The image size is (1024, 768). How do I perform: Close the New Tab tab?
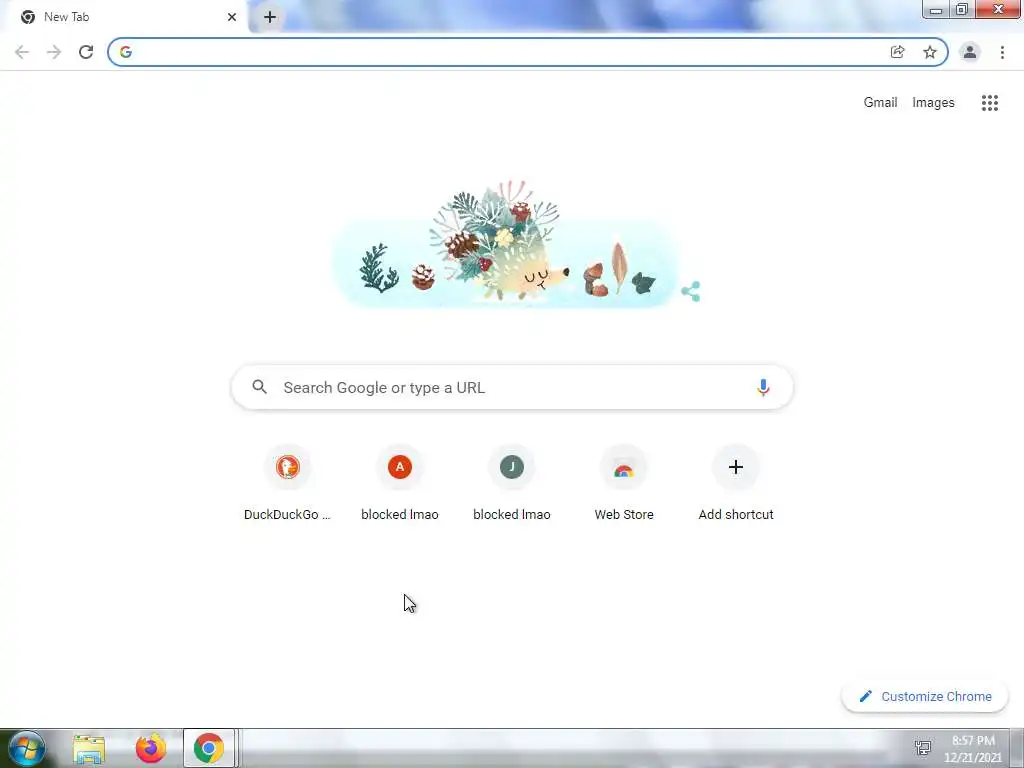232,17
